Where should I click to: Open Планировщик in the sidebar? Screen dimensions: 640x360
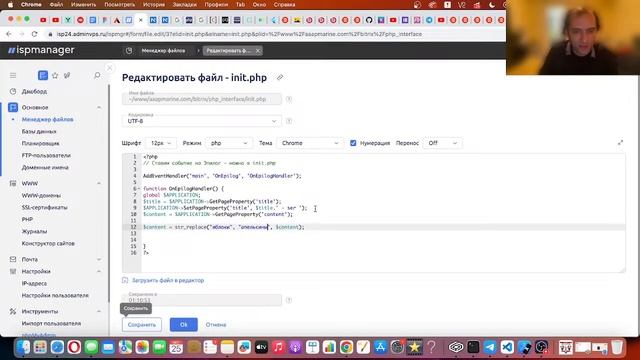click(x=40, y=143)
